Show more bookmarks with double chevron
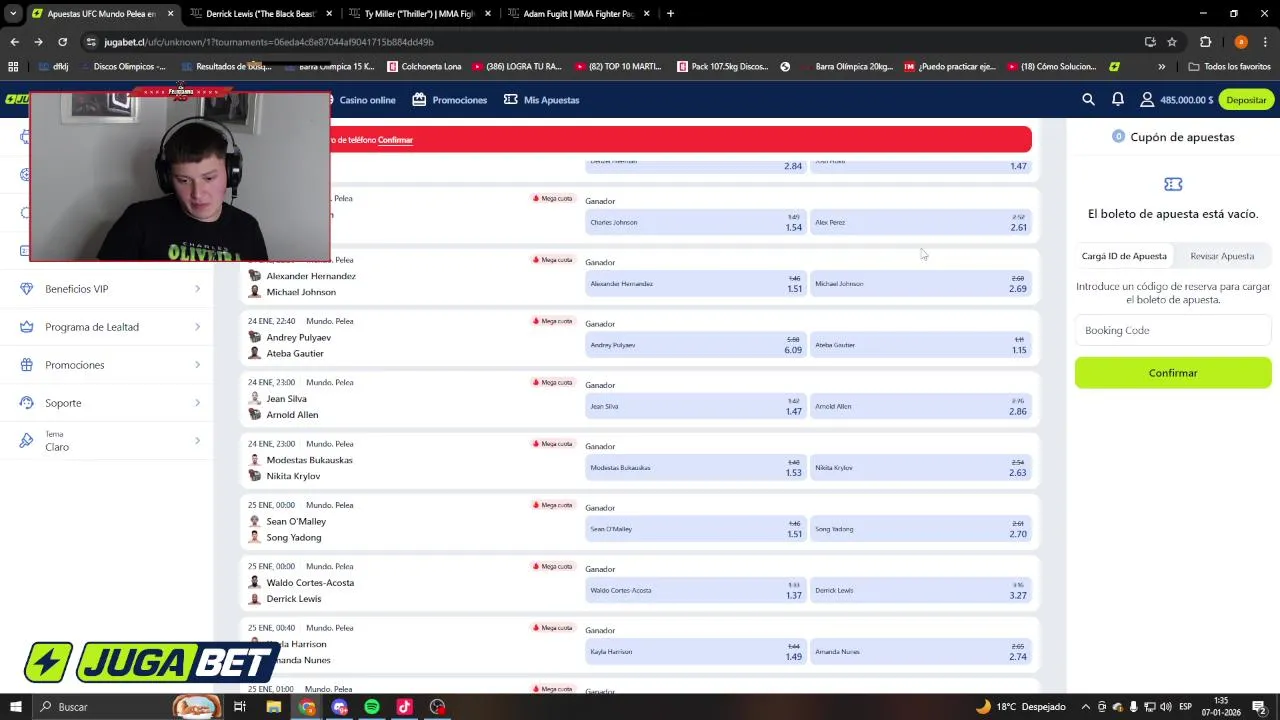The height and width of the screenshot is (720, 1280). point(1161,67)
